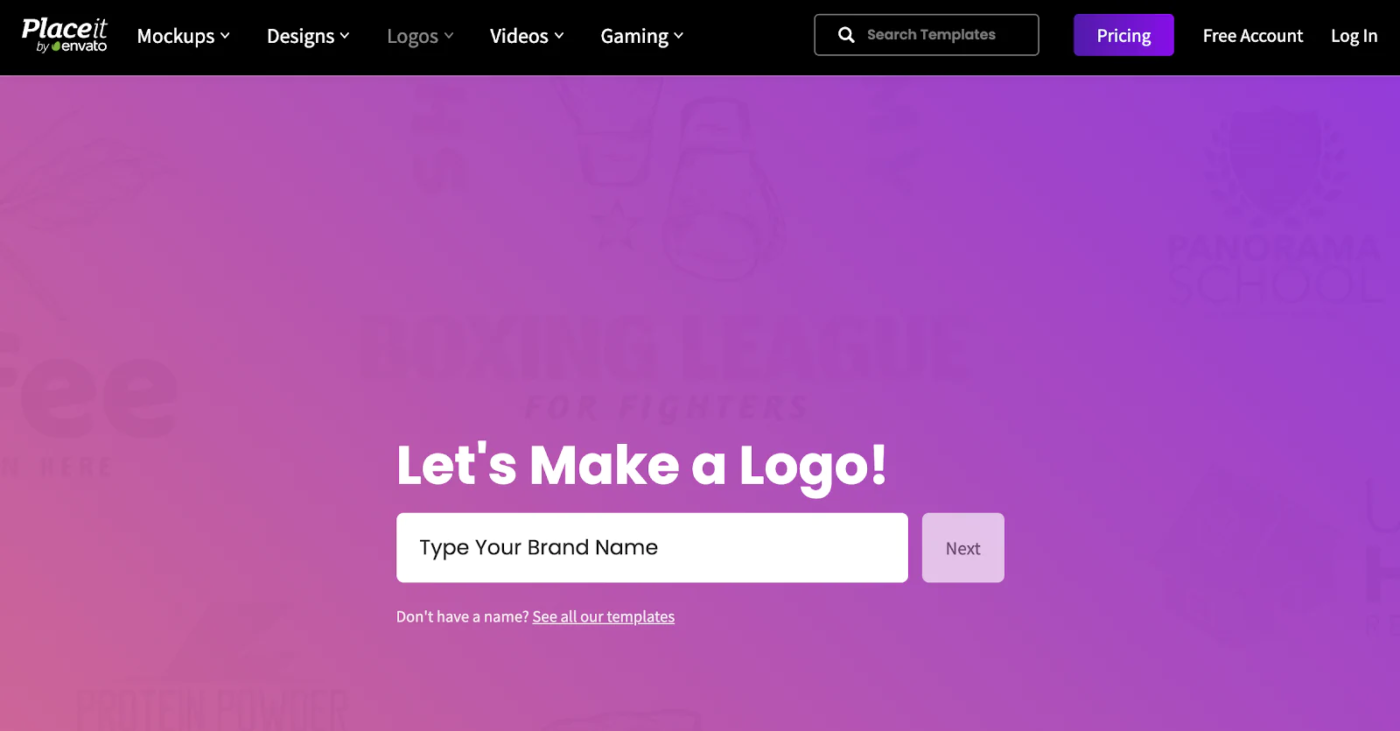This screenshot has width=1400, height=731.
Task: Click the Next button
Action: click(x=963, y=548)
